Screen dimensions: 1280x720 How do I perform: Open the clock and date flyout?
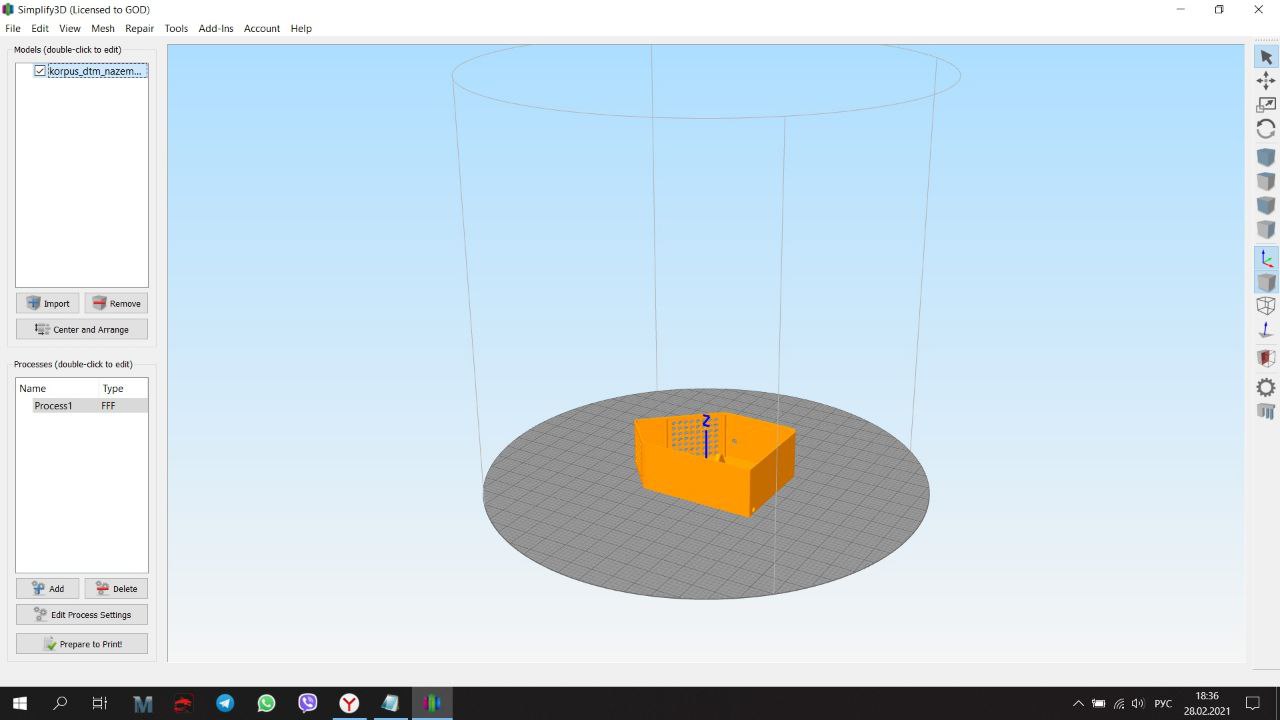click(x=1207, y=703)
